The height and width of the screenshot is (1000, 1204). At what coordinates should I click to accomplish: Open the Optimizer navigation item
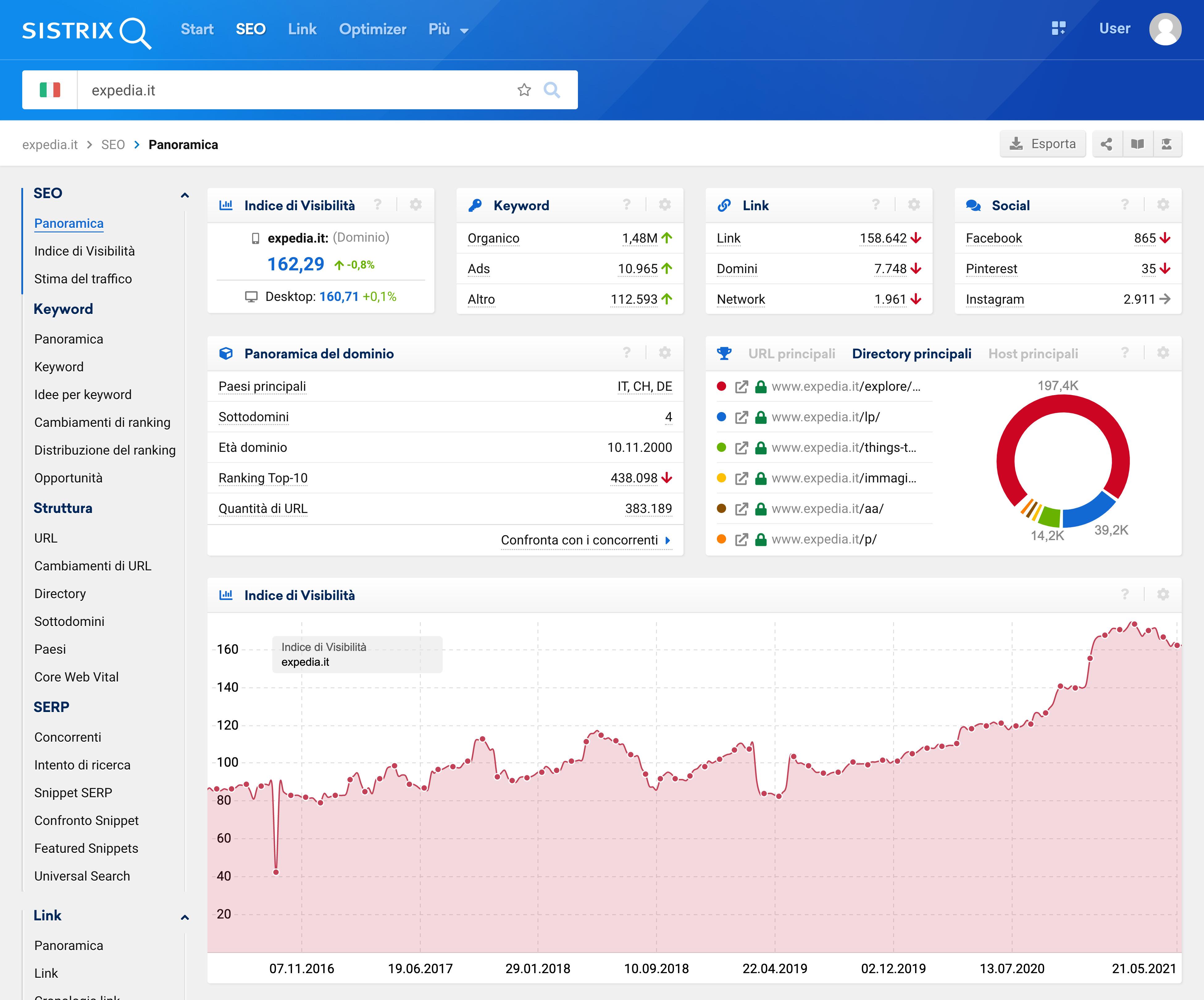click(x=373, y=29)
